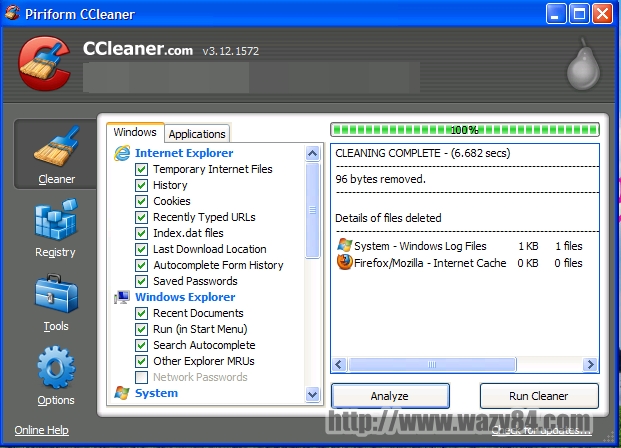
Task: Toggle Recent Documents checkbox
Action: pos(141,313)
